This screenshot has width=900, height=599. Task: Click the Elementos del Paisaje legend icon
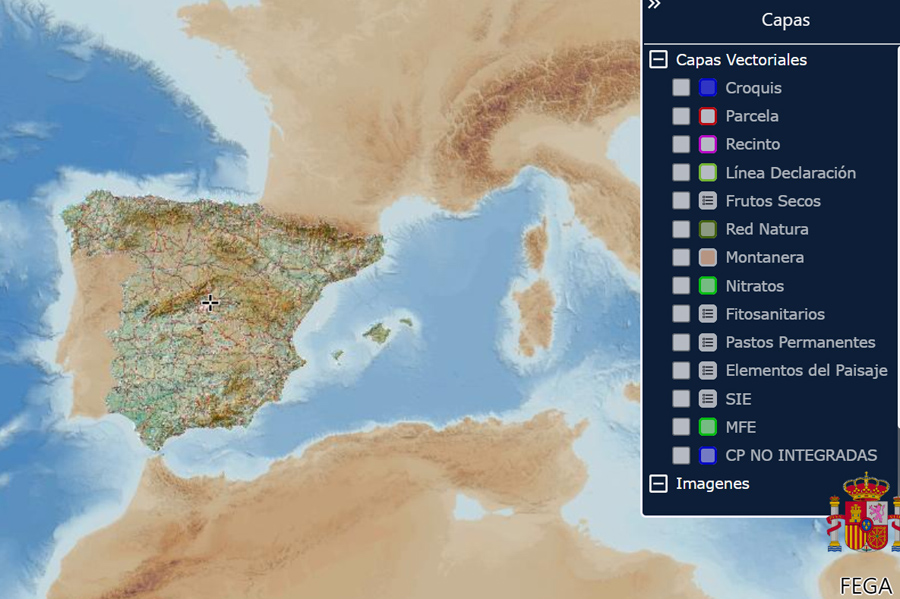coord(708,370)
